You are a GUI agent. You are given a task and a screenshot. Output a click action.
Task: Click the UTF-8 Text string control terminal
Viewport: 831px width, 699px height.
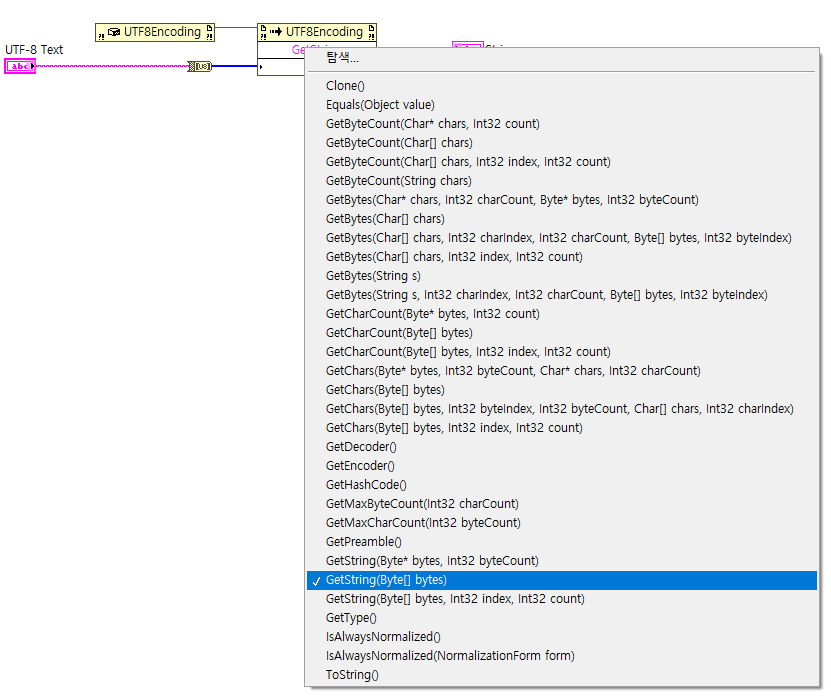point(20,66)
